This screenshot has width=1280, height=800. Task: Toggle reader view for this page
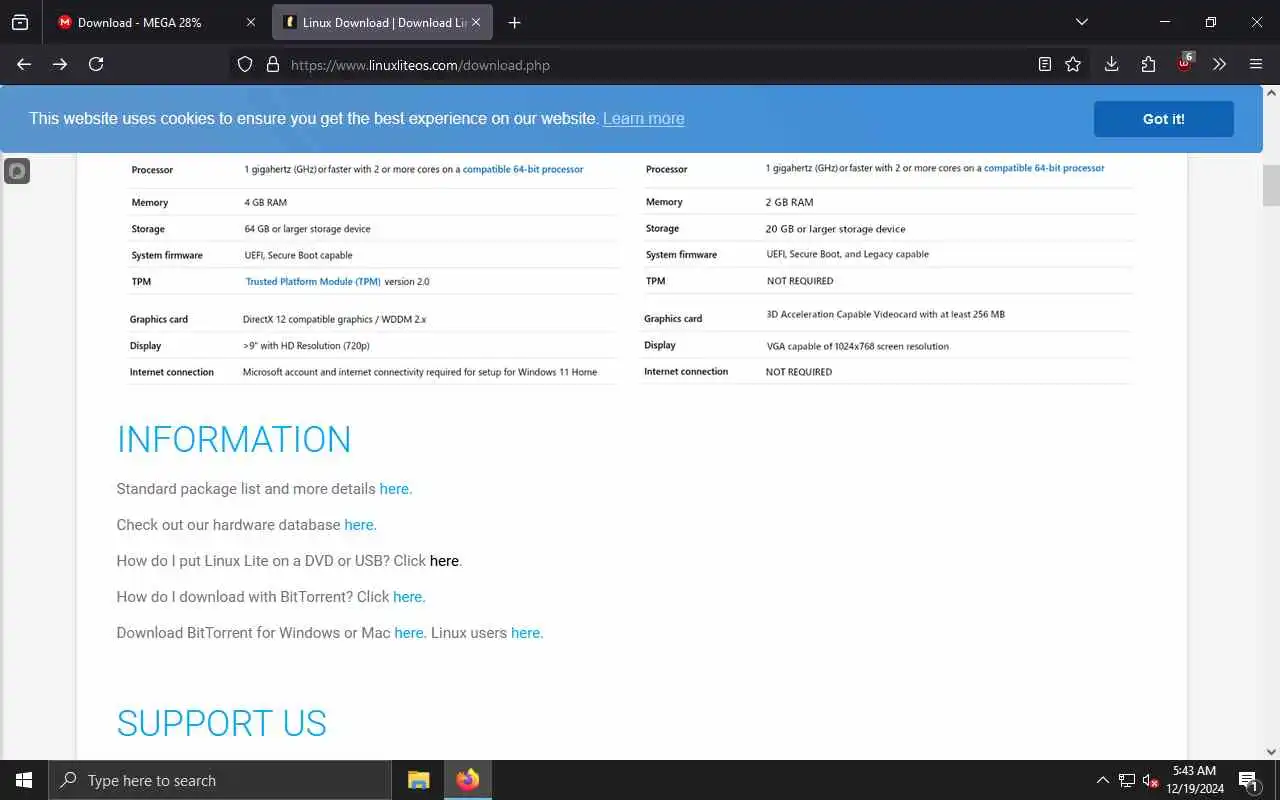1044,64
